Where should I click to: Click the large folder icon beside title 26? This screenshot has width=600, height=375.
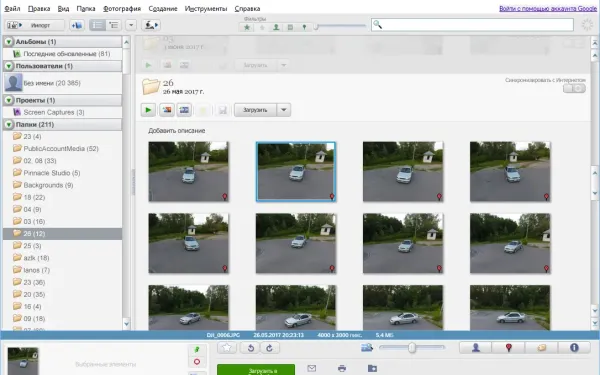(151, 86)
